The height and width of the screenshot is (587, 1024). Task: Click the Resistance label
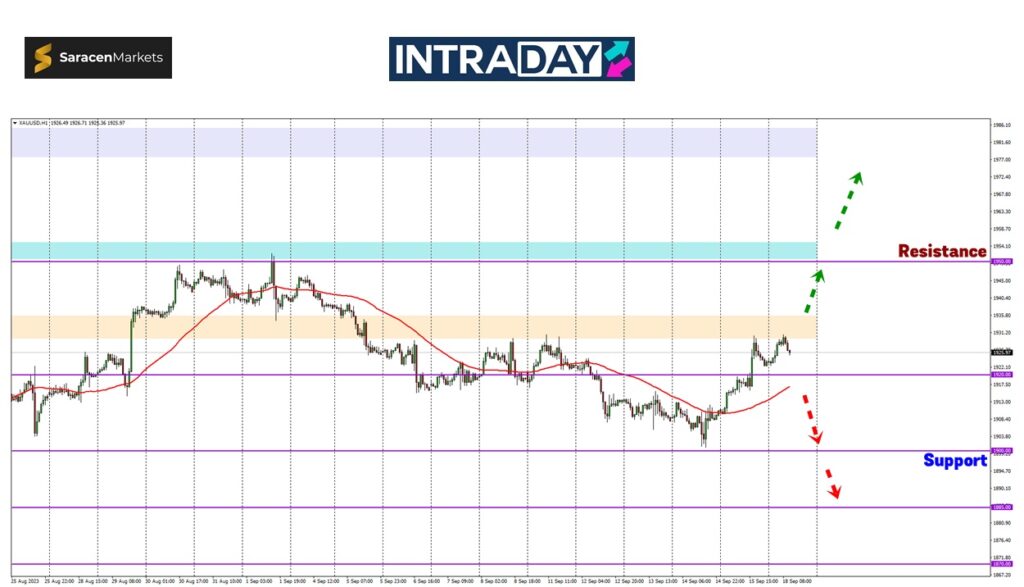click(941, 251)
